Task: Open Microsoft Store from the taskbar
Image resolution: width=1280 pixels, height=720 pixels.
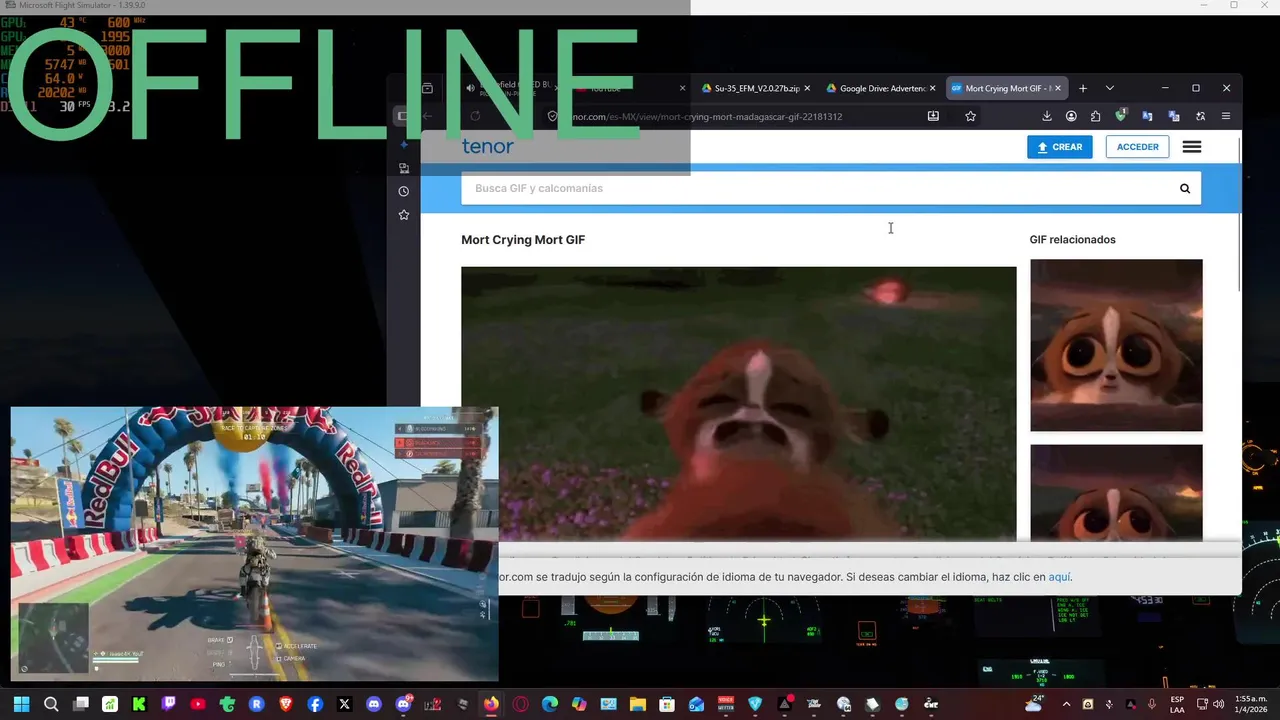Action: [x=667, y=704]
